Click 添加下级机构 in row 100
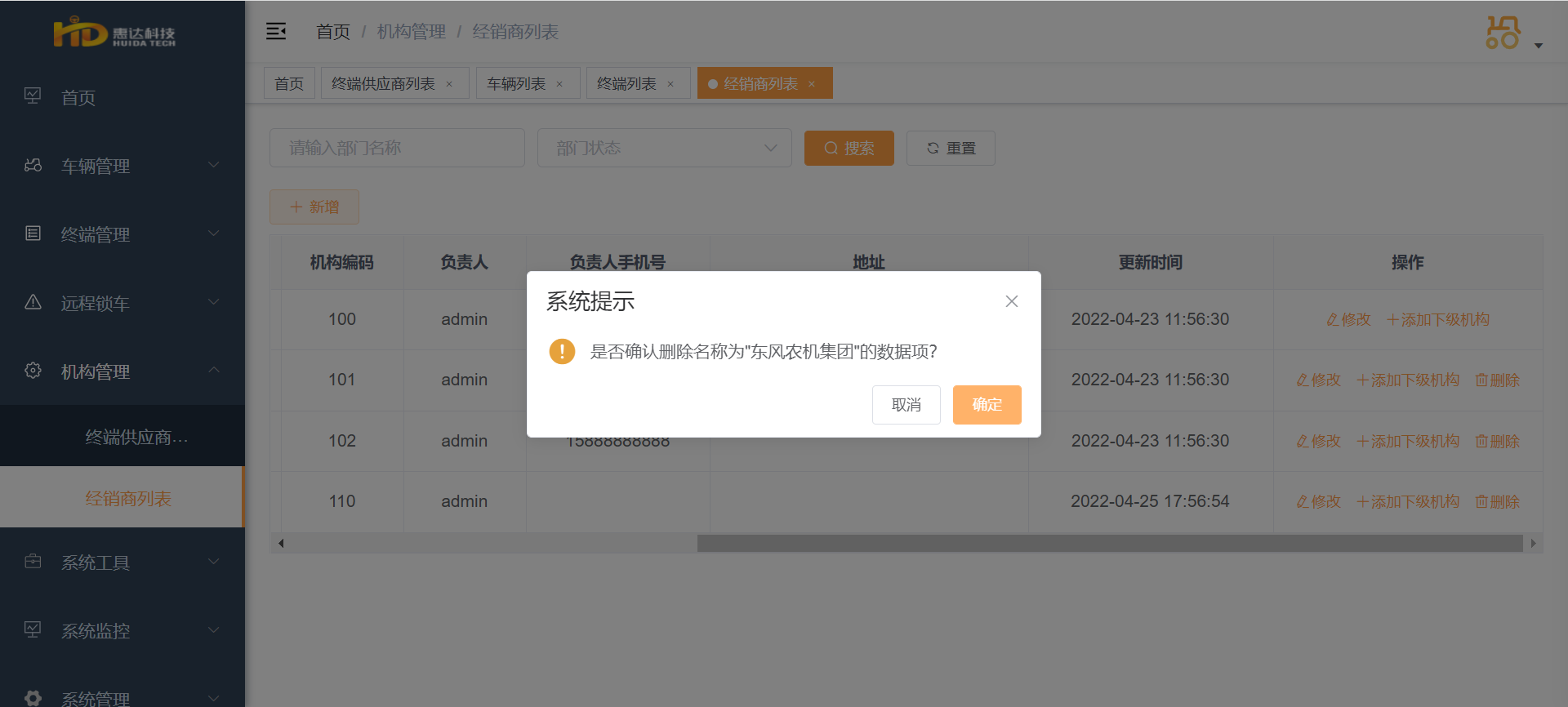 [x=1438, y=319]
